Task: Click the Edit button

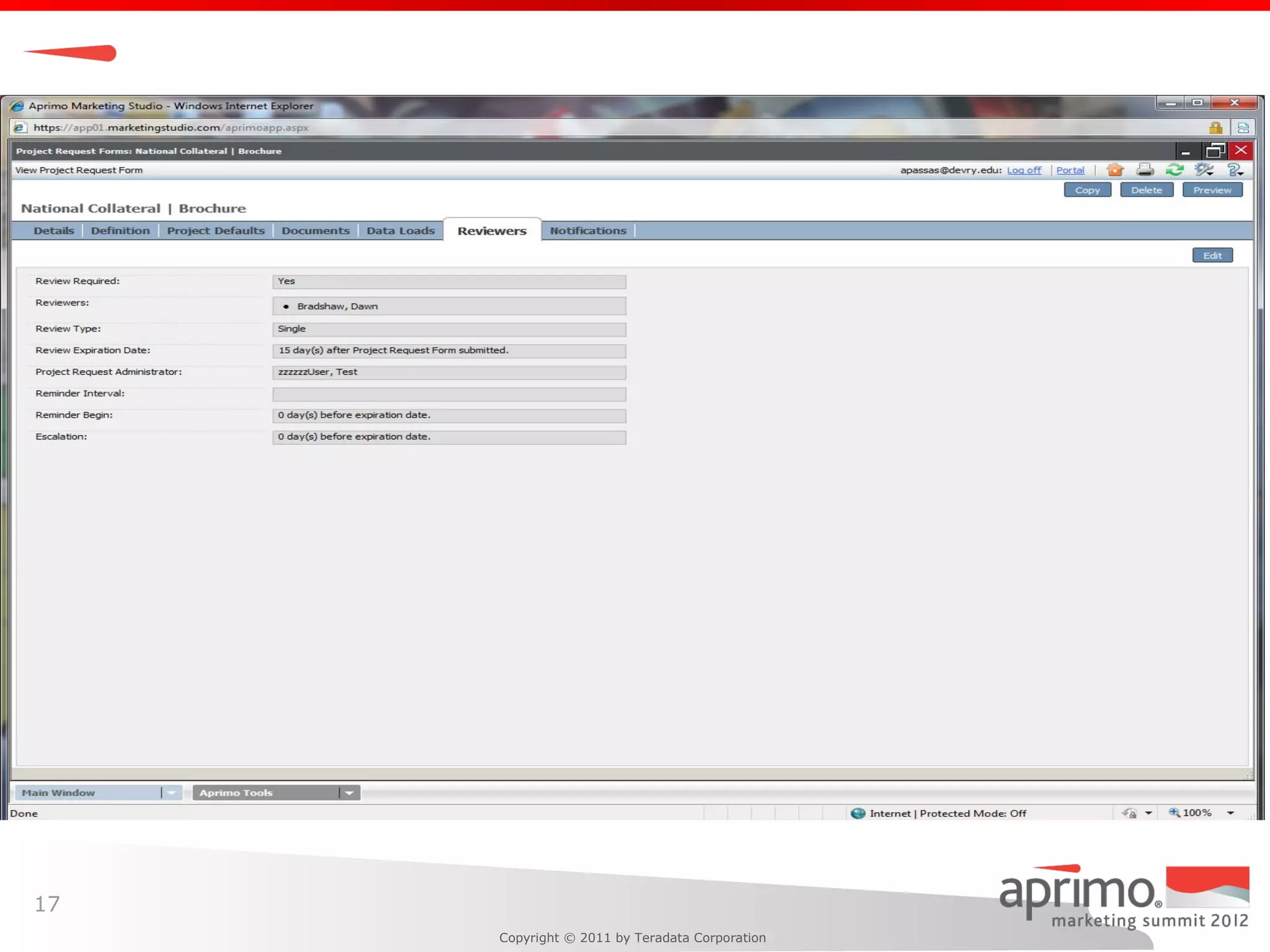Action: click(1212, 255)
